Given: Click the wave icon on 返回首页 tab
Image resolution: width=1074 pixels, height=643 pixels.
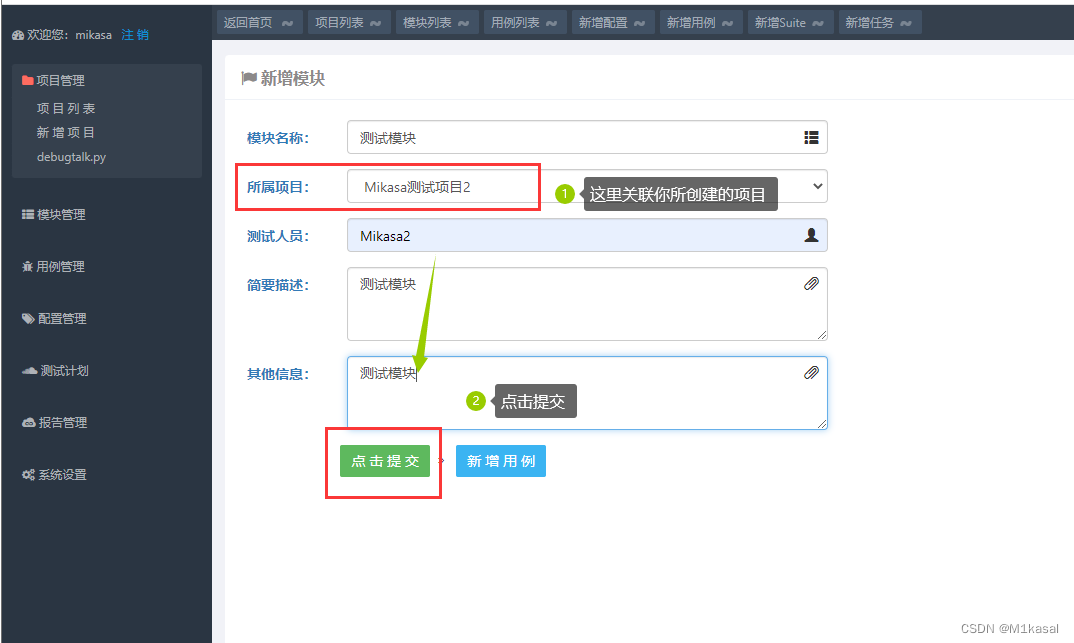Looking at the screenshot, I should click(x=287, y=23).
